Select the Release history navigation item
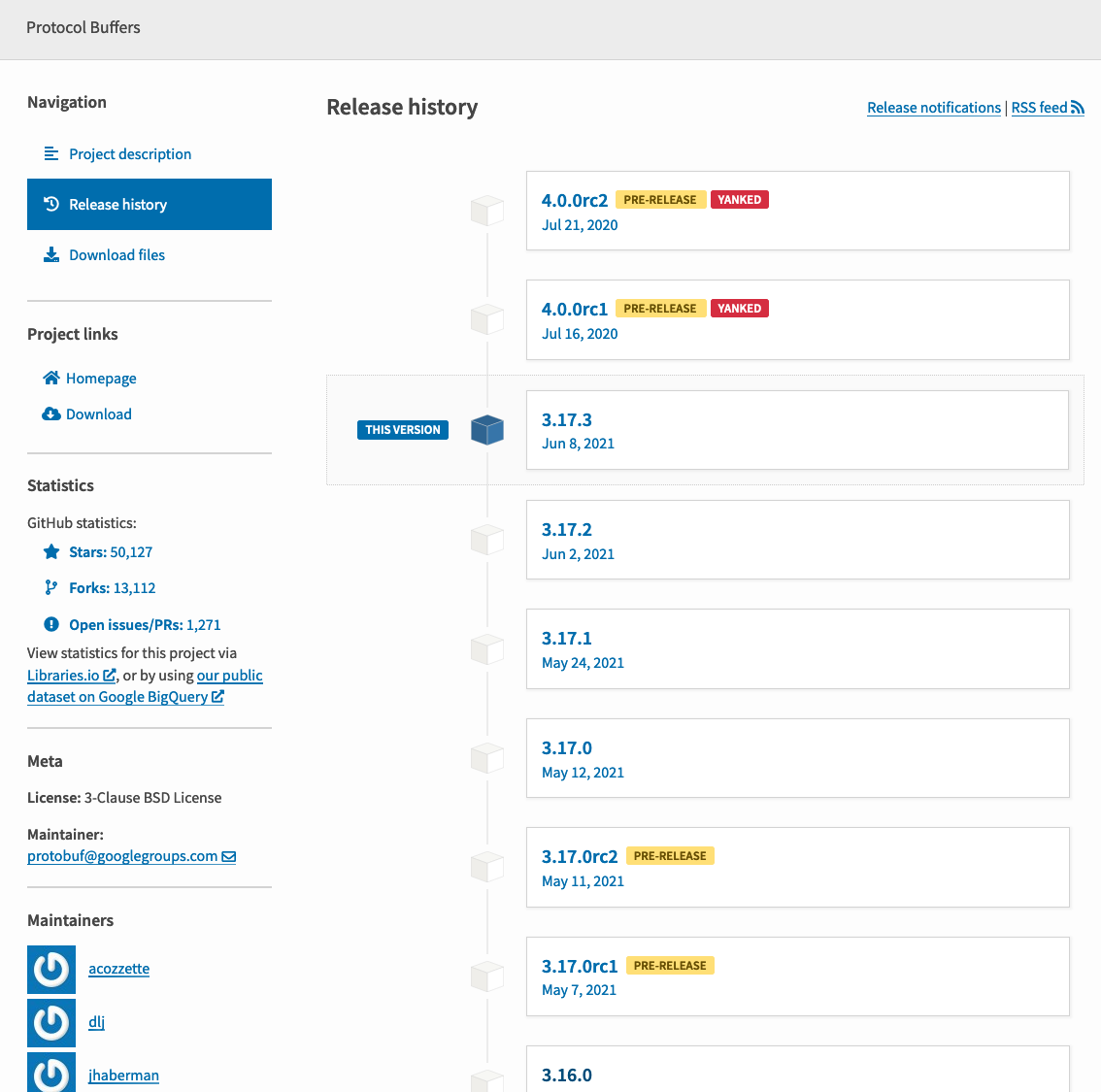Viewport: 1101px width, 1092px height. point(149,205)
